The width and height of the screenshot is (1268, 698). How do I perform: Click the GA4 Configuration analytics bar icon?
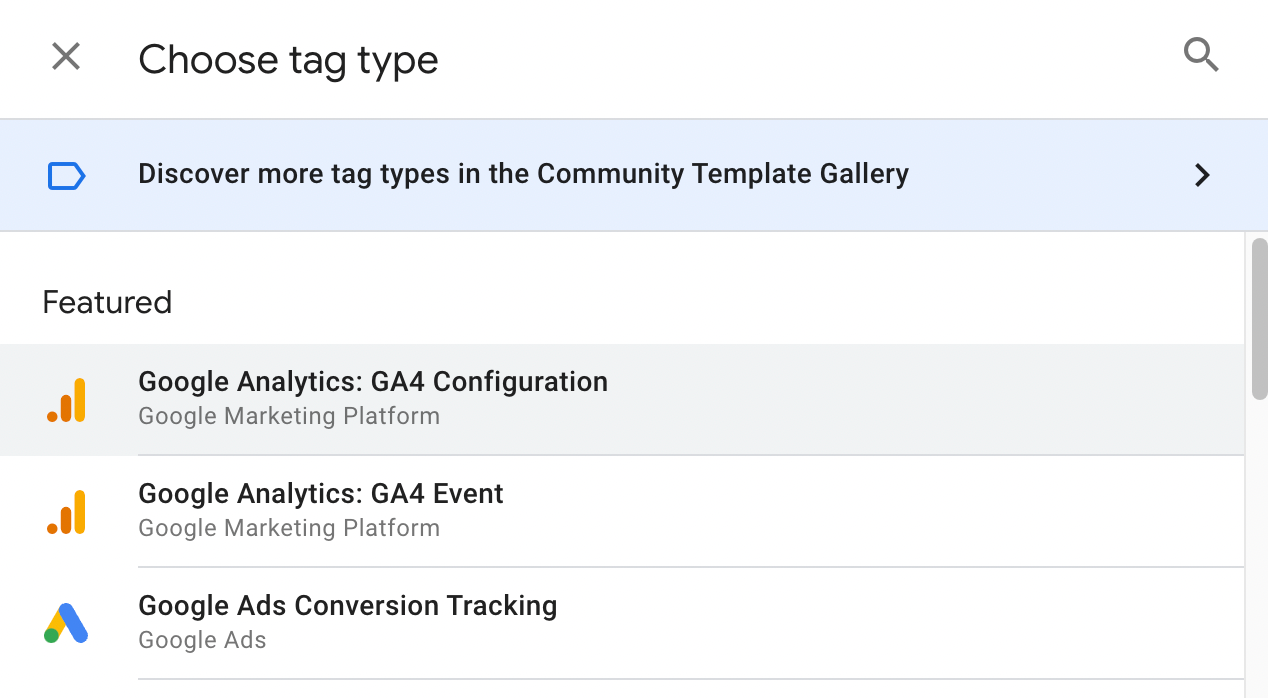(x=66, y=400)
